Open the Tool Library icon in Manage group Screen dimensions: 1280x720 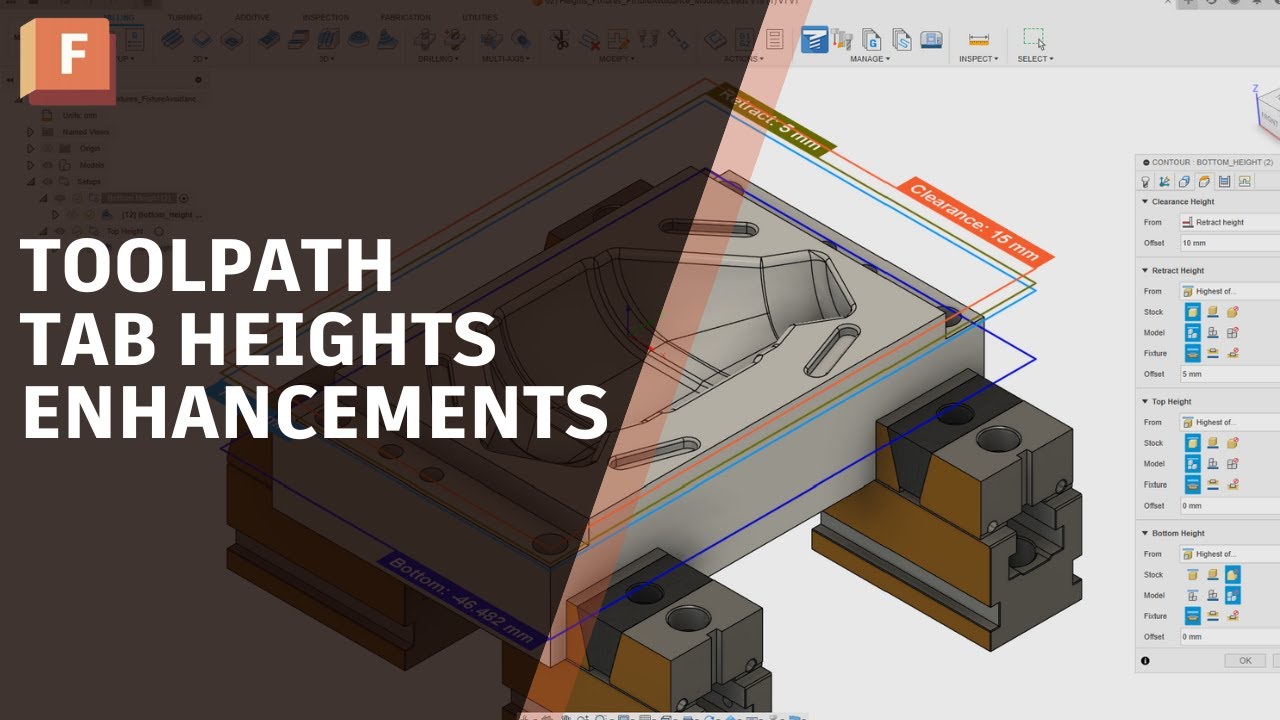(843, 40)
